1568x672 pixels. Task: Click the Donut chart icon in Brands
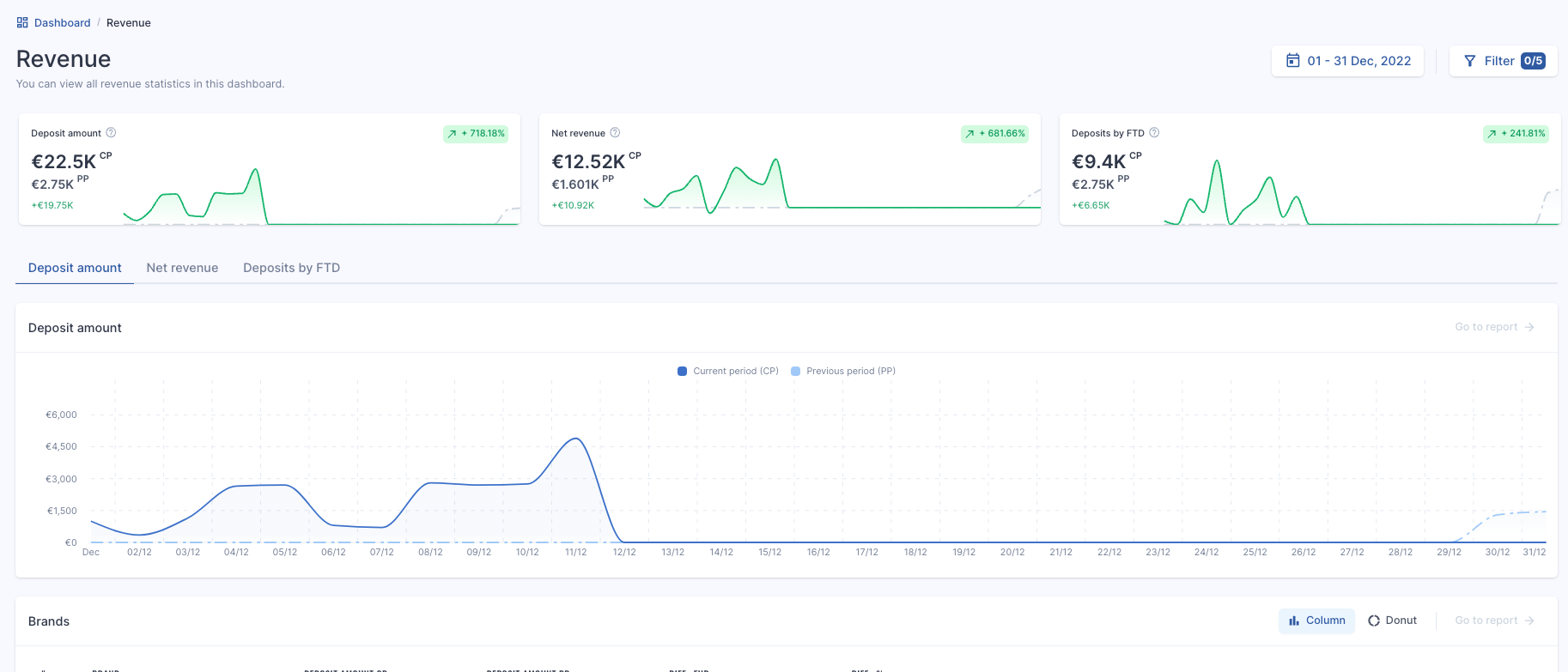tap(1374, 621)
